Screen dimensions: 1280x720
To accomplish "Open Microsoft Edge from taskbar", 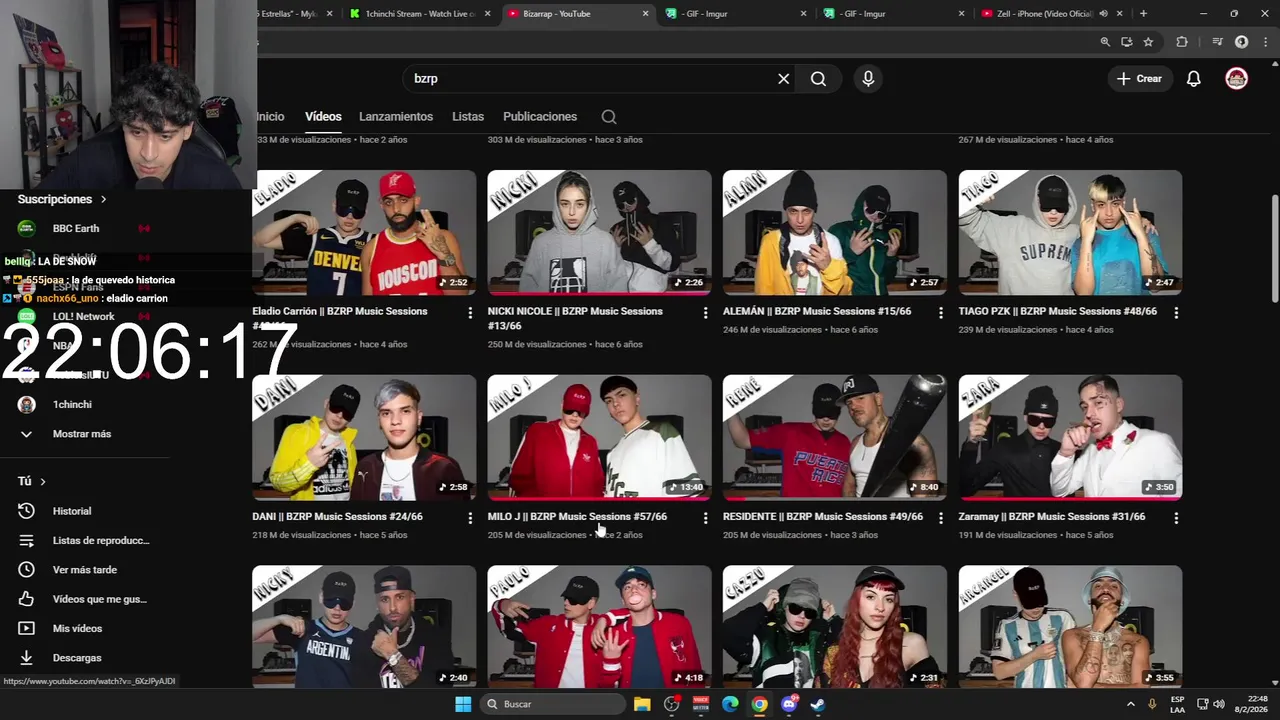I will (730, 704).
